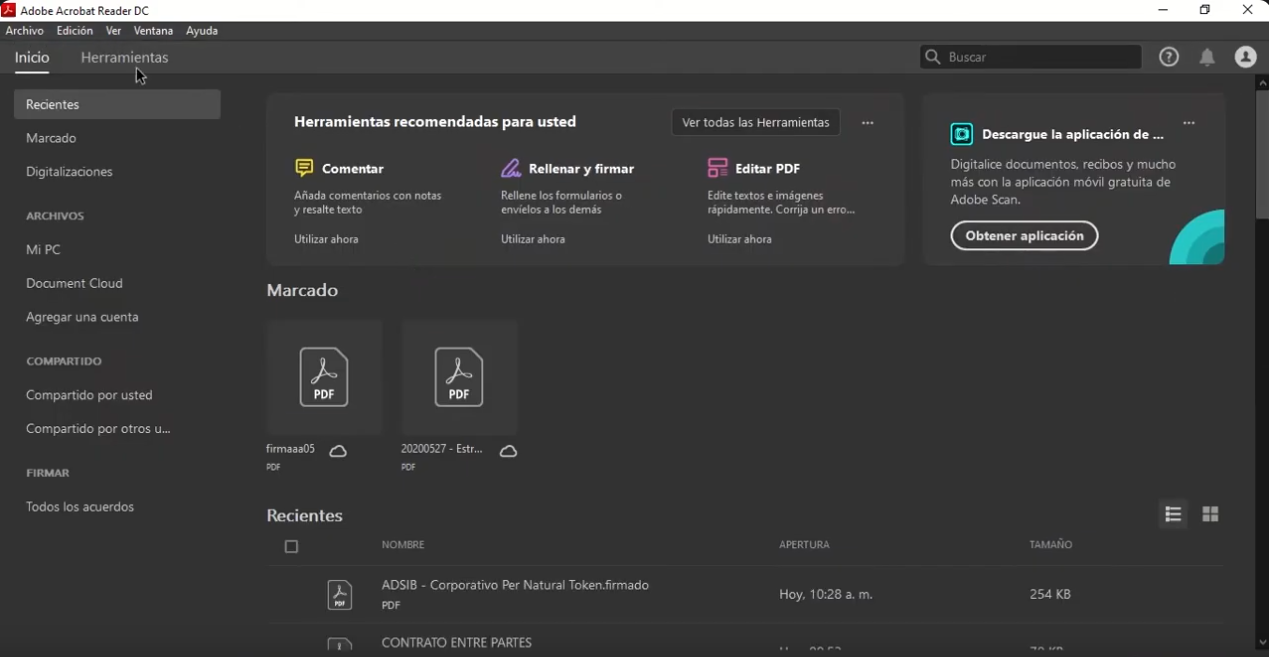This screenshot has width=1269, height=657.
Task: Click the Rellenar y firmar pen icon
Action: click(511, 168)
